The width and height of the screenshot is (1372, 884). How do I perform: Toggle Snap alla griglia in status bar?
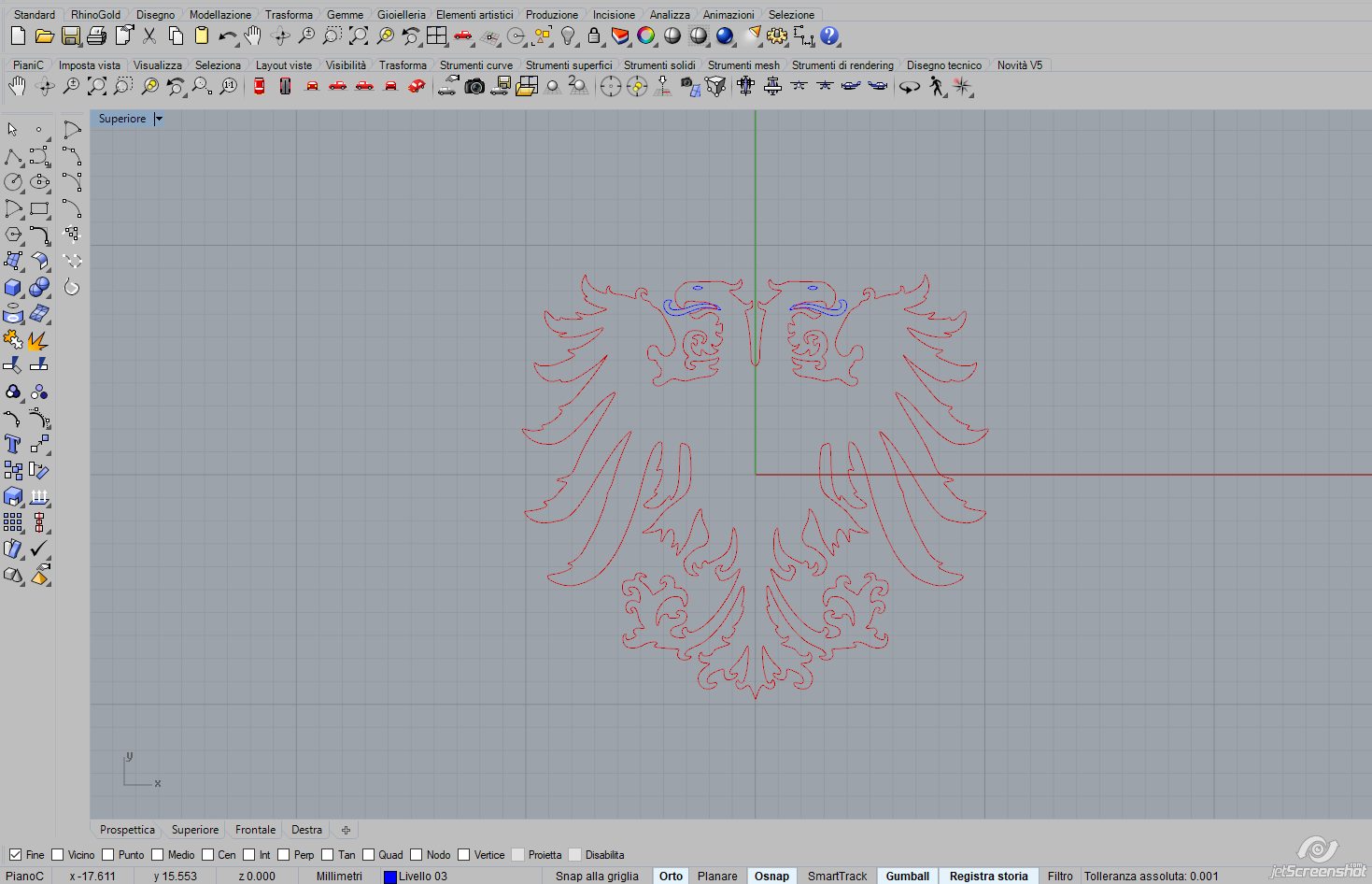pos(597,877)
